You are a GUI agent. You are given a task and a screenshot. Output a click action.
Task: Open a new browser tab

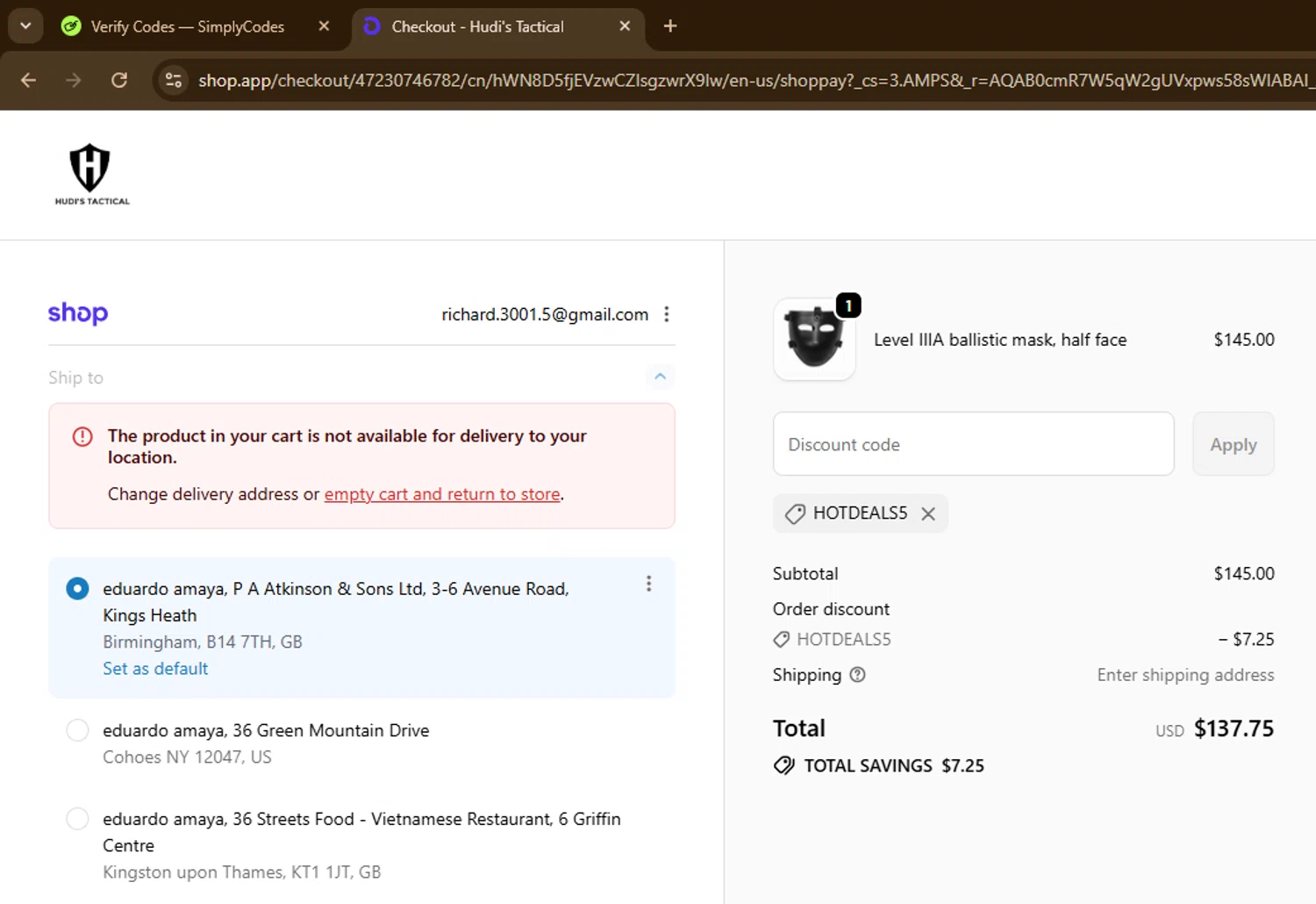tap(670, 26)
